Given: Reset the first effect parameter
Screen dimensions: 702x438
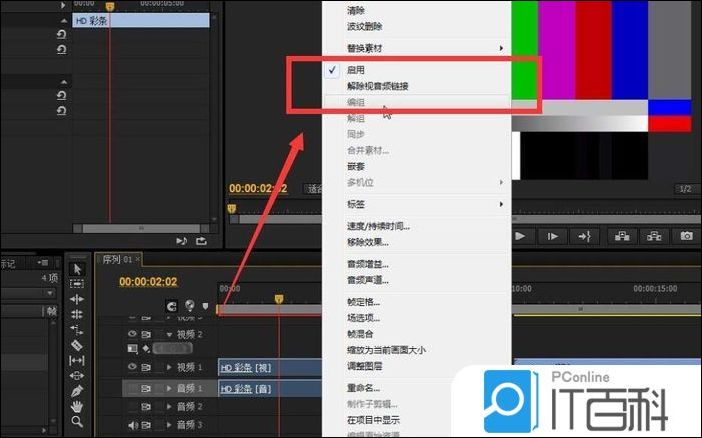Looking at the screenshot, I should 61,34.
